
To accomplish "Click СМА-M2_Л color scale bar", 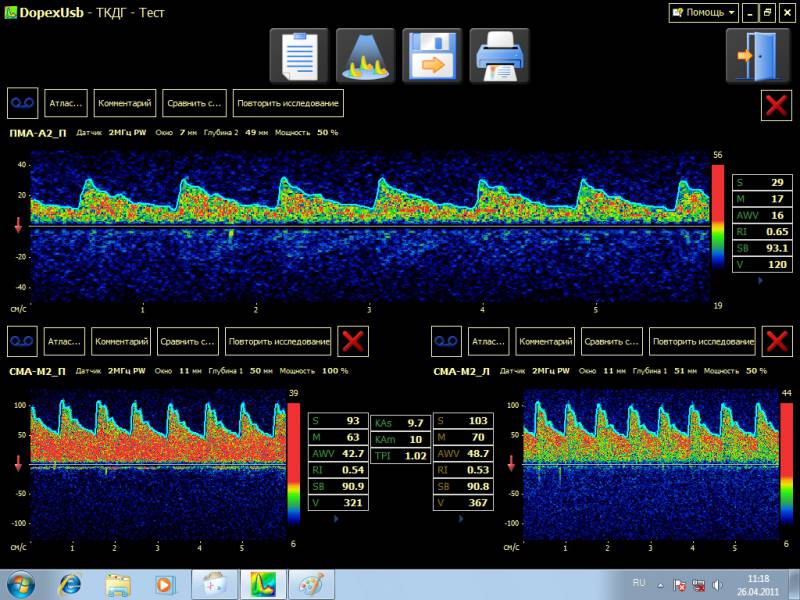I will coord(787,464).
